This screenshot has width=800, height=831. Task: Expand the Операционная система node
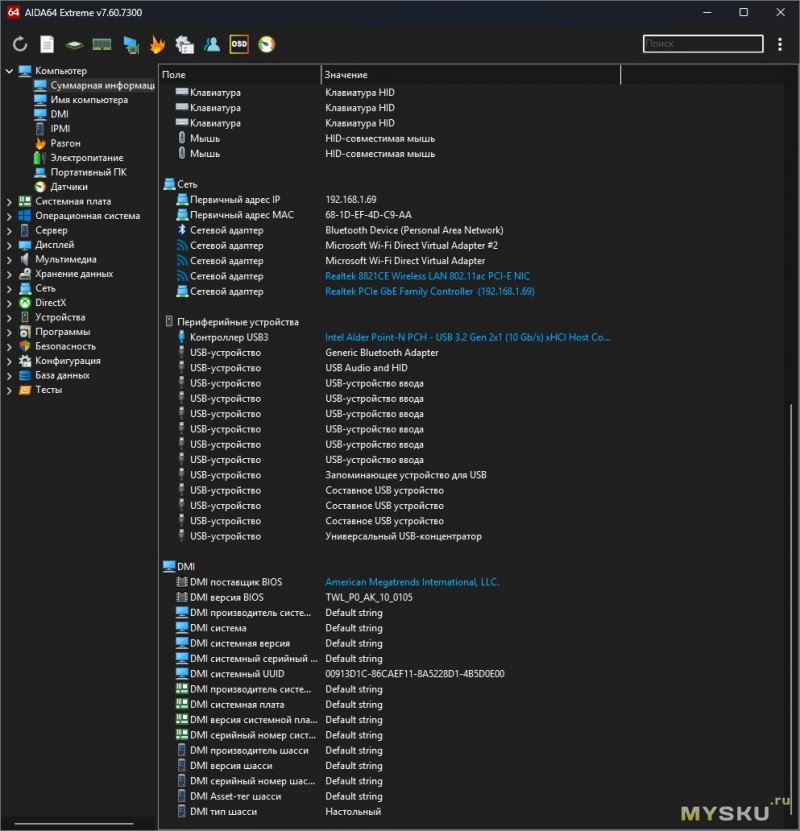pos(9,216)
